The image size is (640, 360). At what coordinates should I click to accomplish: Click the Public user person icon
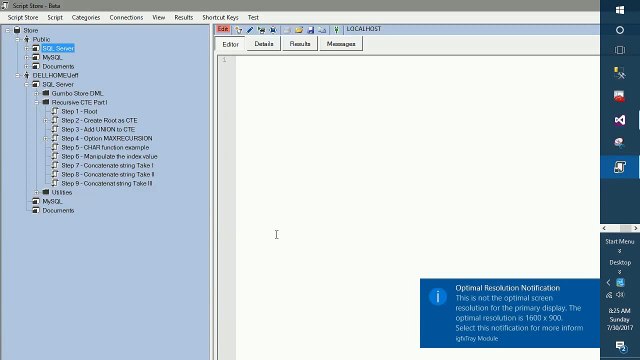click(27, 39)
